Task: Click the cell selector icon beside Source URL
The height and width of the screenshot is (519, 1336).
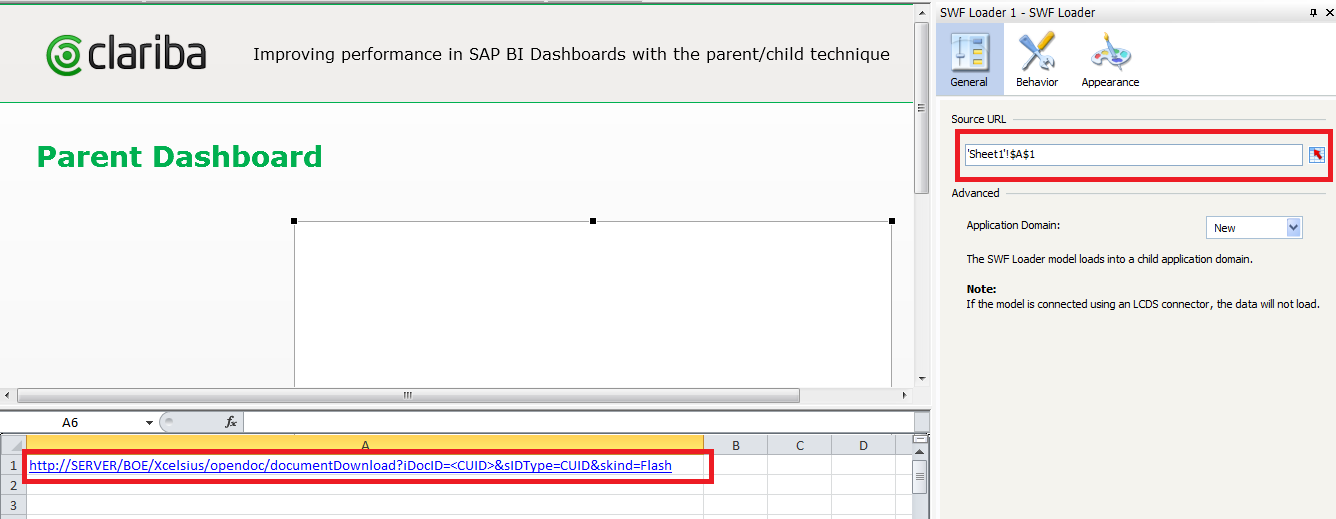Action: tap(1317, 155)
